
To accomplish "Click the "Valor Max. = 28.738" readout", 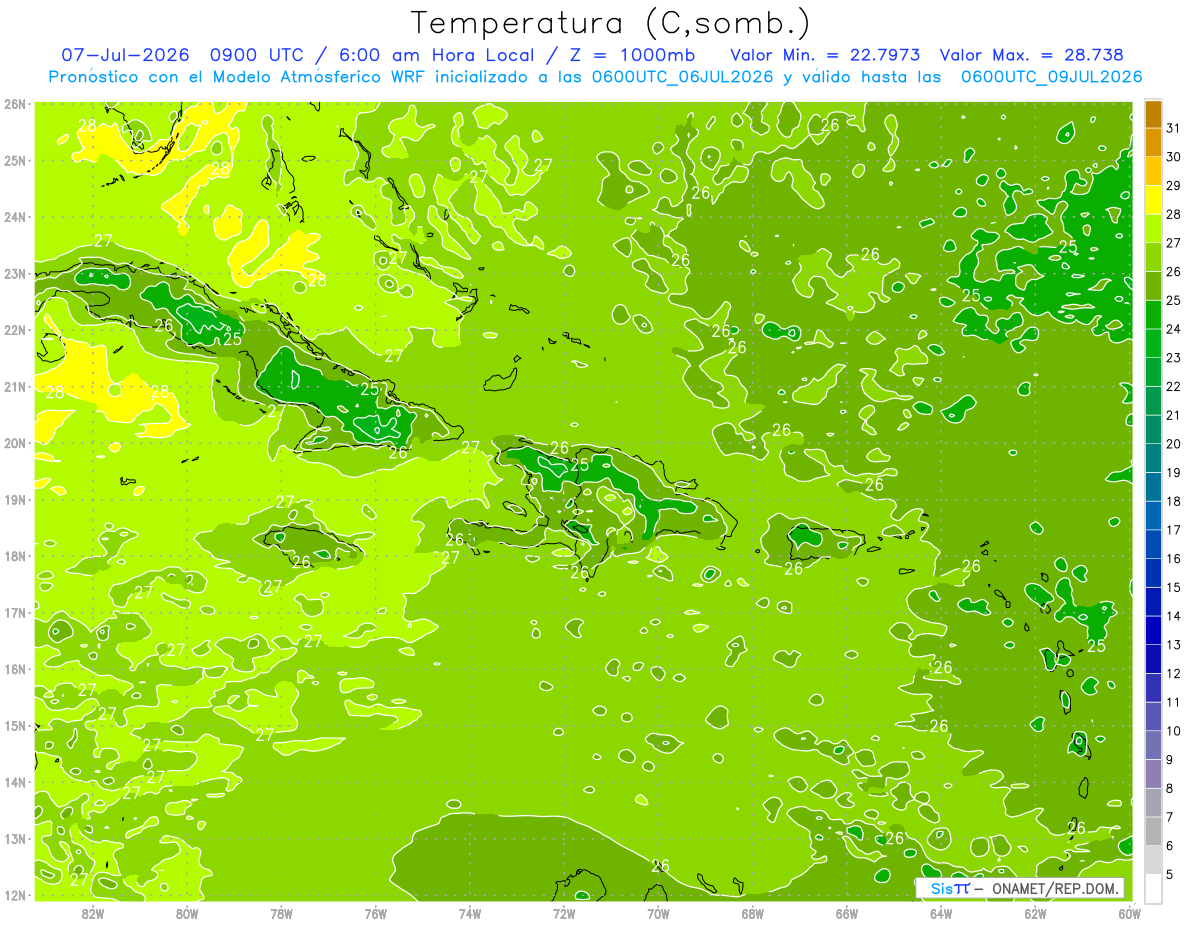I will click(1031, 54).
